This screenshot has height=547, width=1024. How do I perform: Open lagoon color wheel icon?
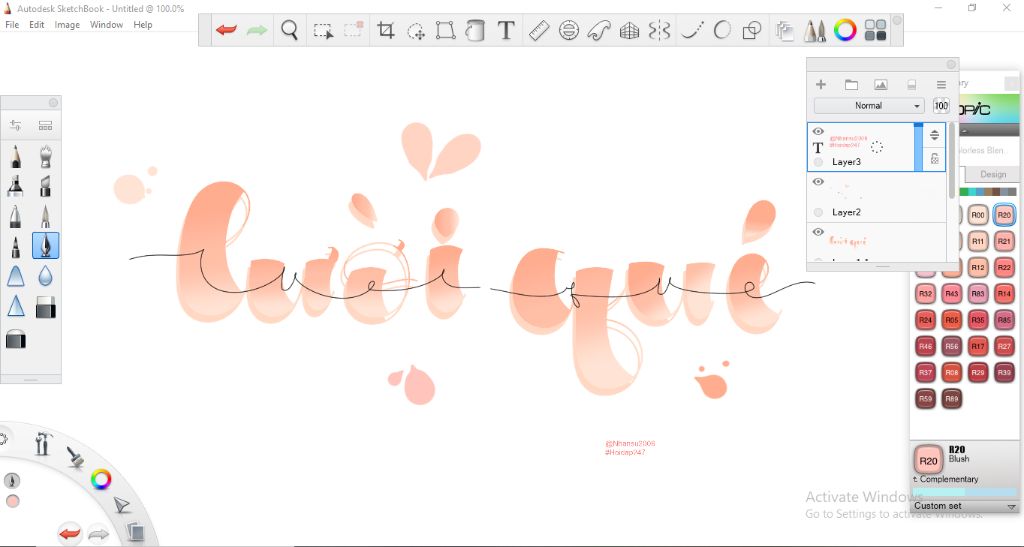pos(101,480)
